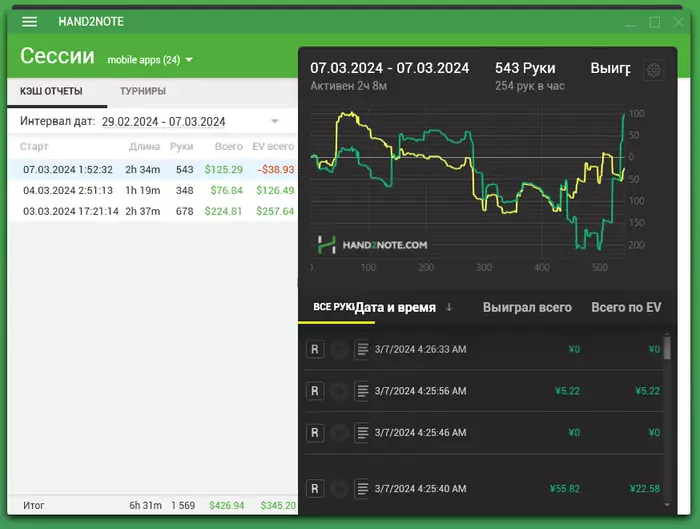This screenshot has height=529, width=700.
Task: Open text history of 4:25:46 AM hand
Action: (362, 433)
